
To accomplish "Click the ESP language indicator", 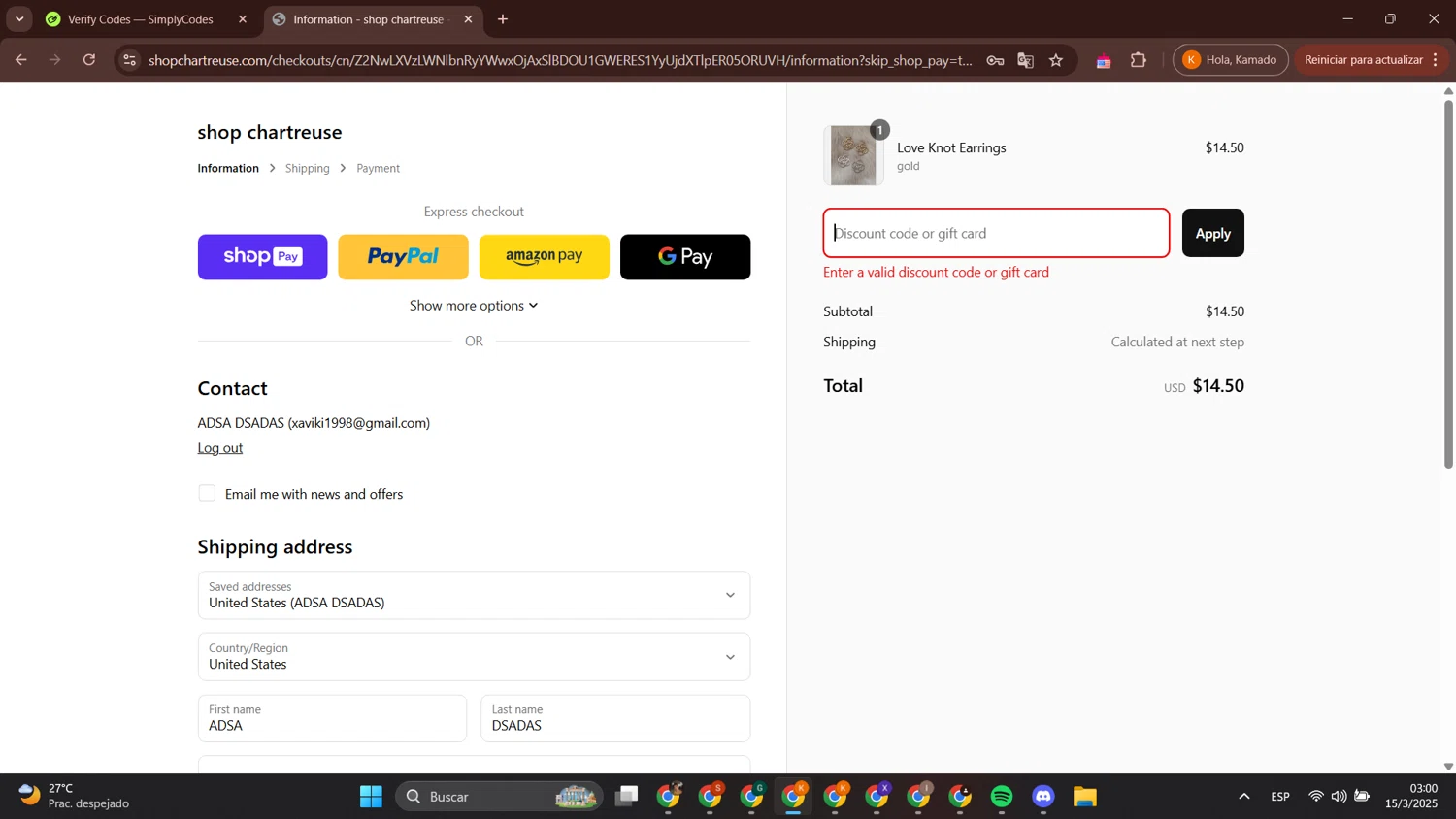I will pyautogui.click(x=1280, y=797).
